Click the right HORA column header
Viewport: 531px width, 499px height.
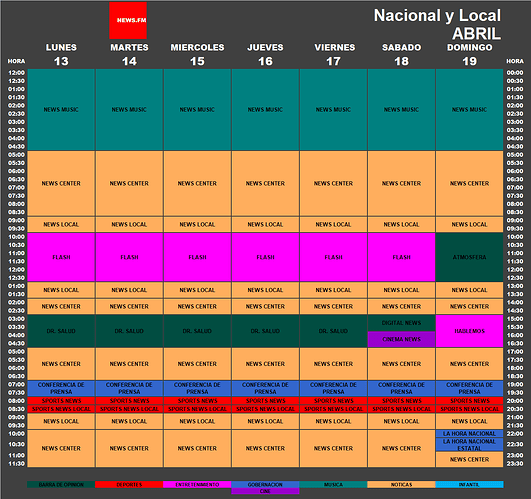(x=515, y=61)
